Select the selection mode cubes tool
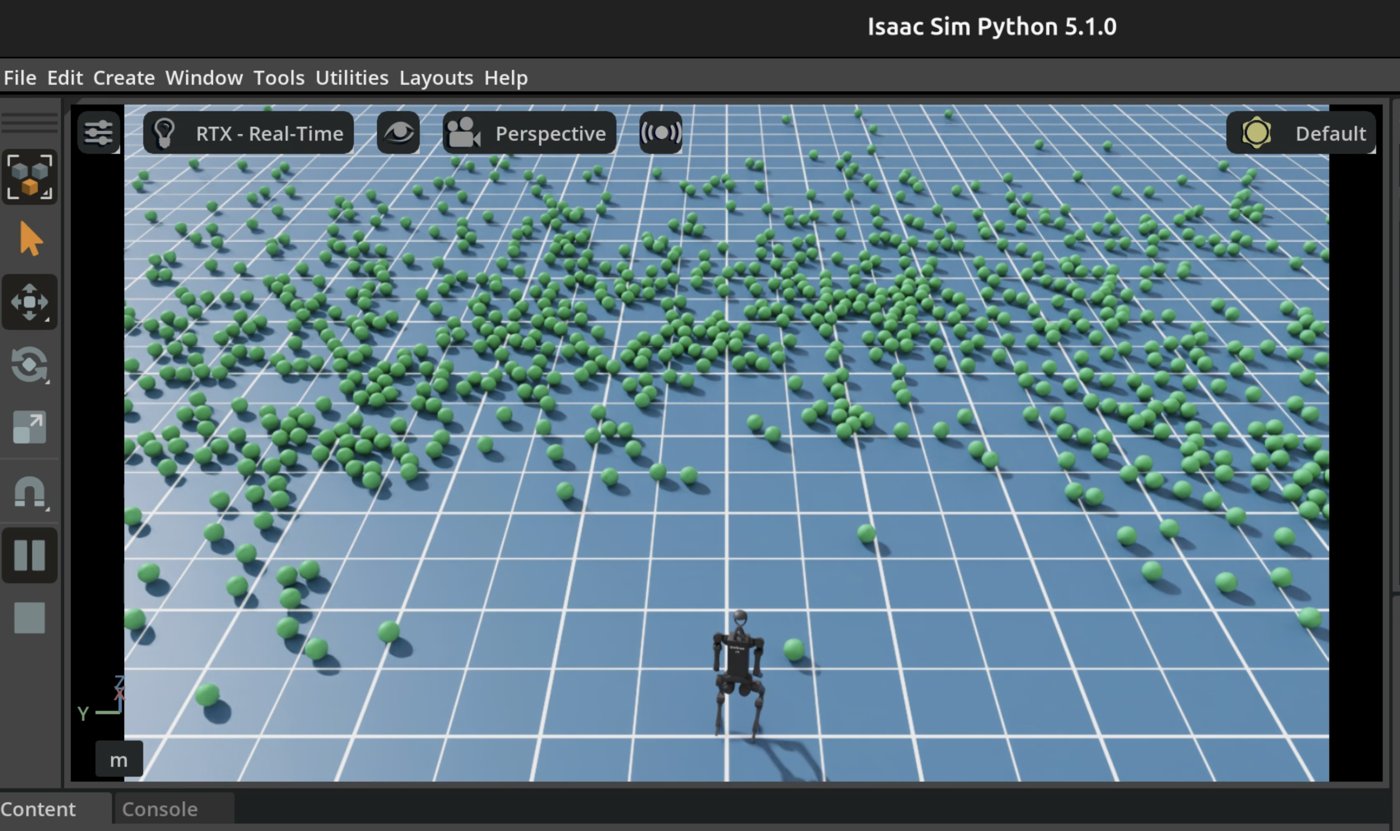This screenshot has height=831, width=1400. point(30,177)
